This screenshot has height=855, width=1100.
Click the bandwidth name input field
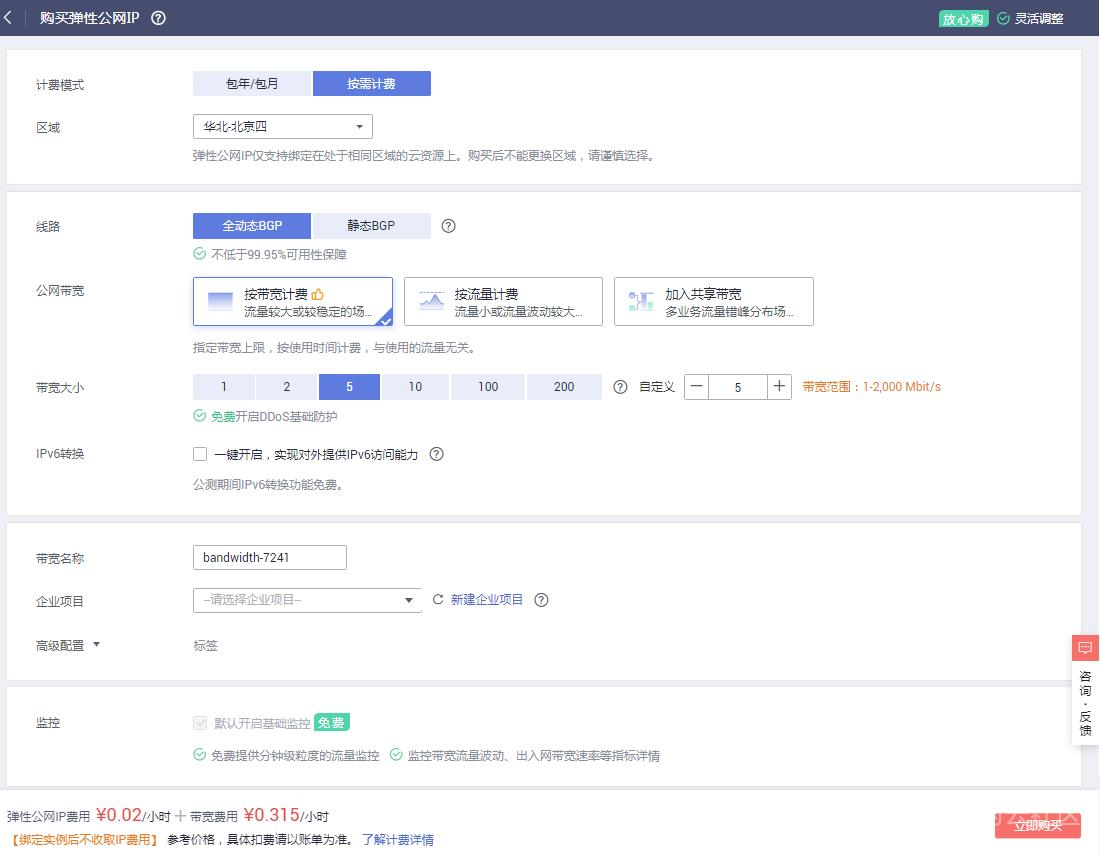point(269,558)
